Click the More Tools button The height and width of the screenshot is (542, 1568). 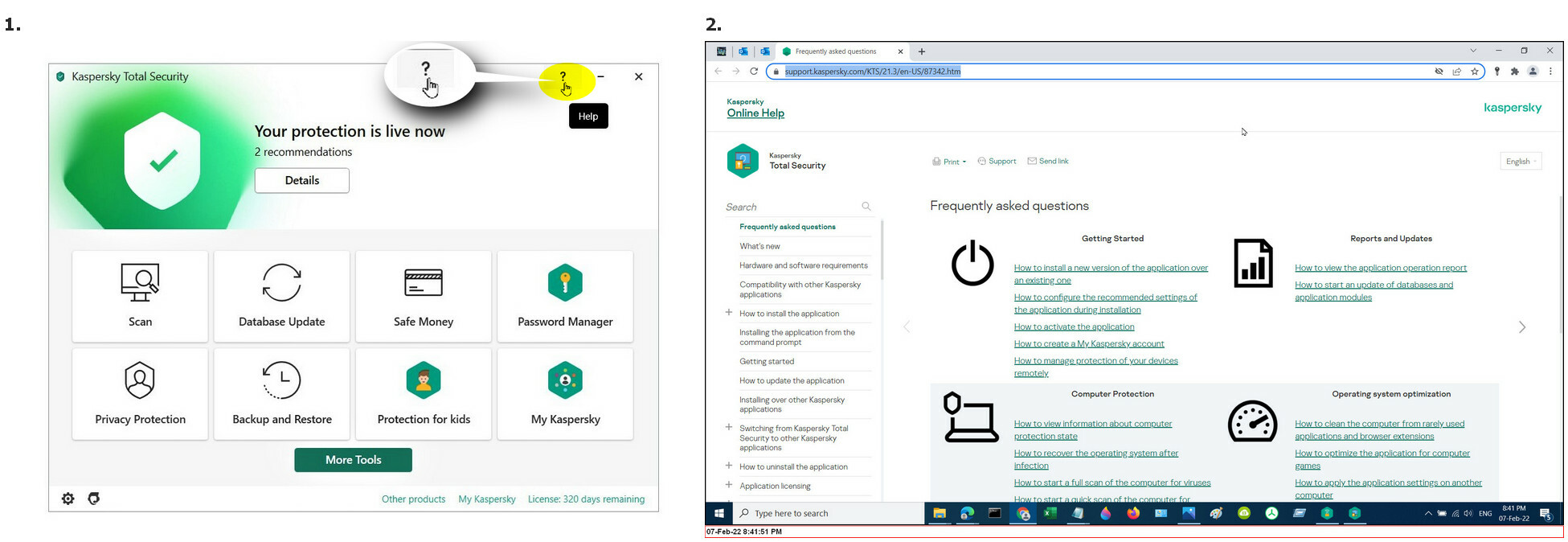[x=353, y=460]
